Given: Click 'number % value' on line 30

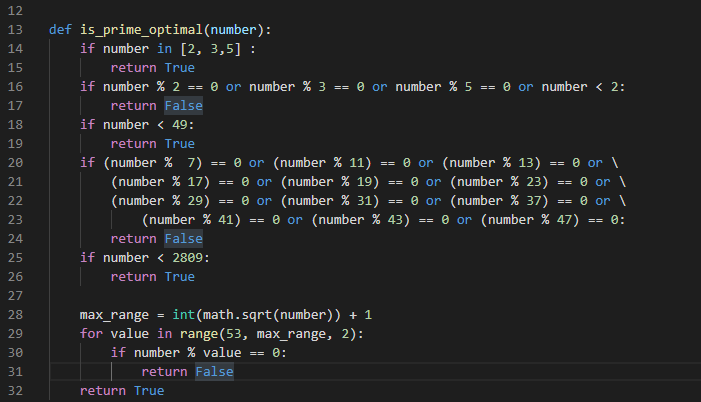Looking at the screenshot, I should click(187, 353).
